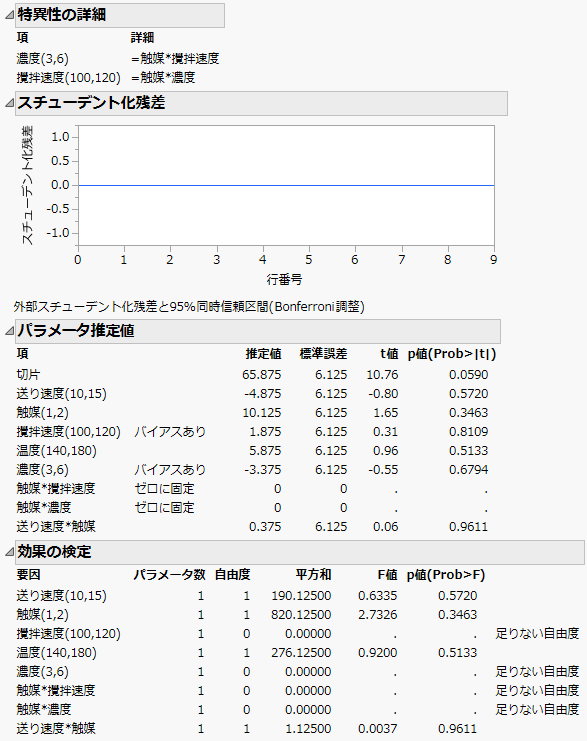Collapse the スチューデント化残差 section triangle
Screen dimensions: 587x741
[9, 103]
